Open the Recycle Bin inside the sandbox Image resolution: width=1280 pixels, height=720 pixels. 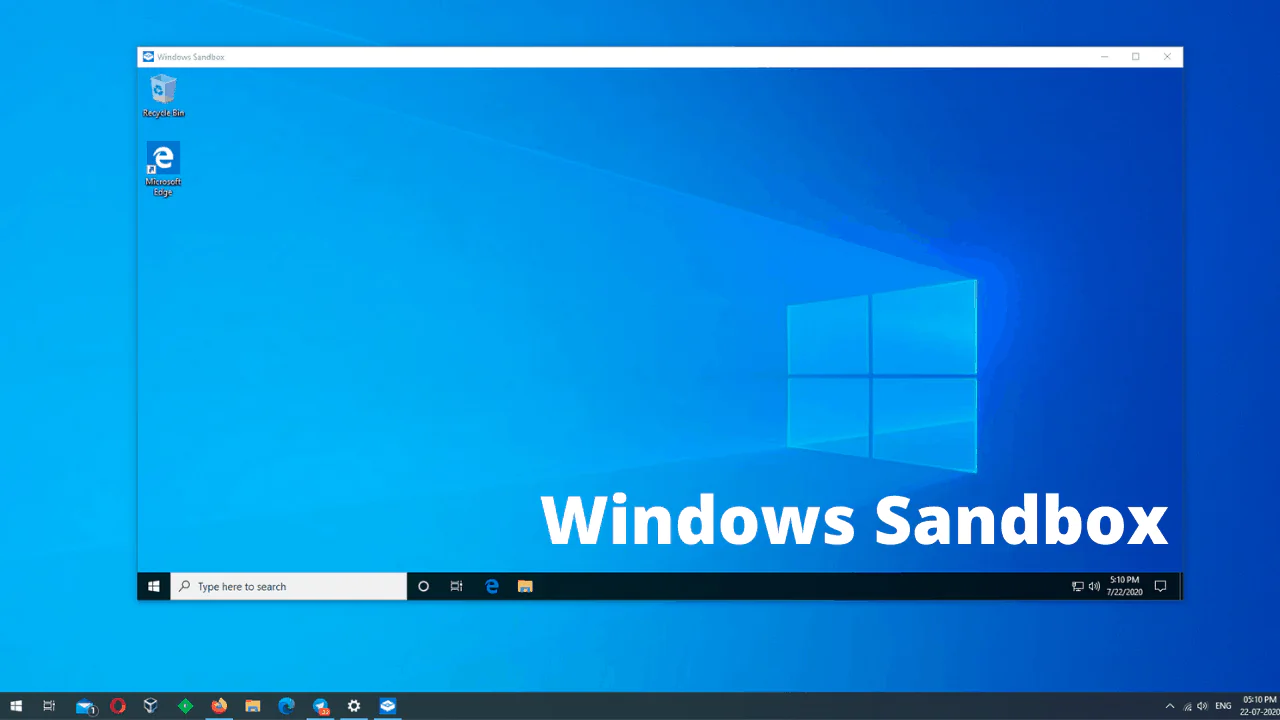163,96
